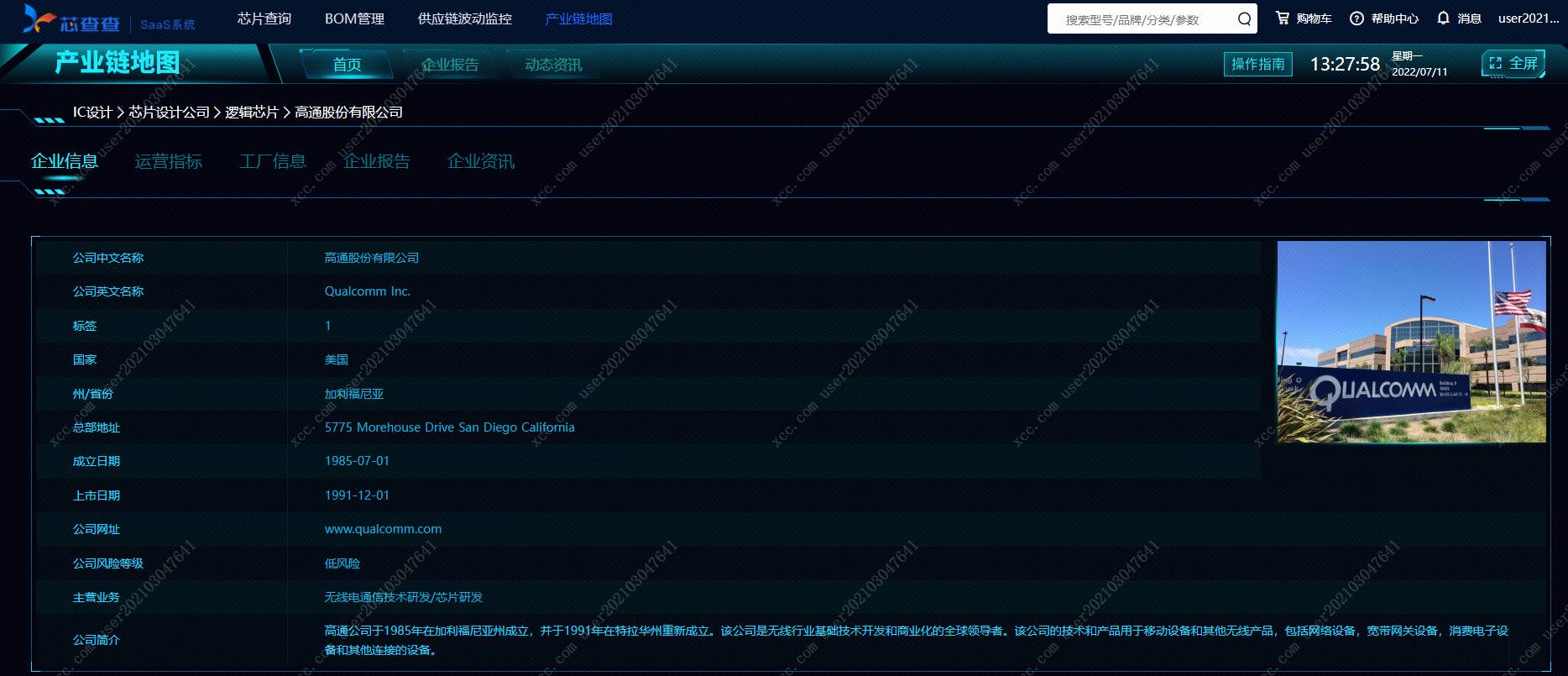Screen dimensions: 1568x676
Task: Click the 公司中文名称 label
Action: point(108,258)
